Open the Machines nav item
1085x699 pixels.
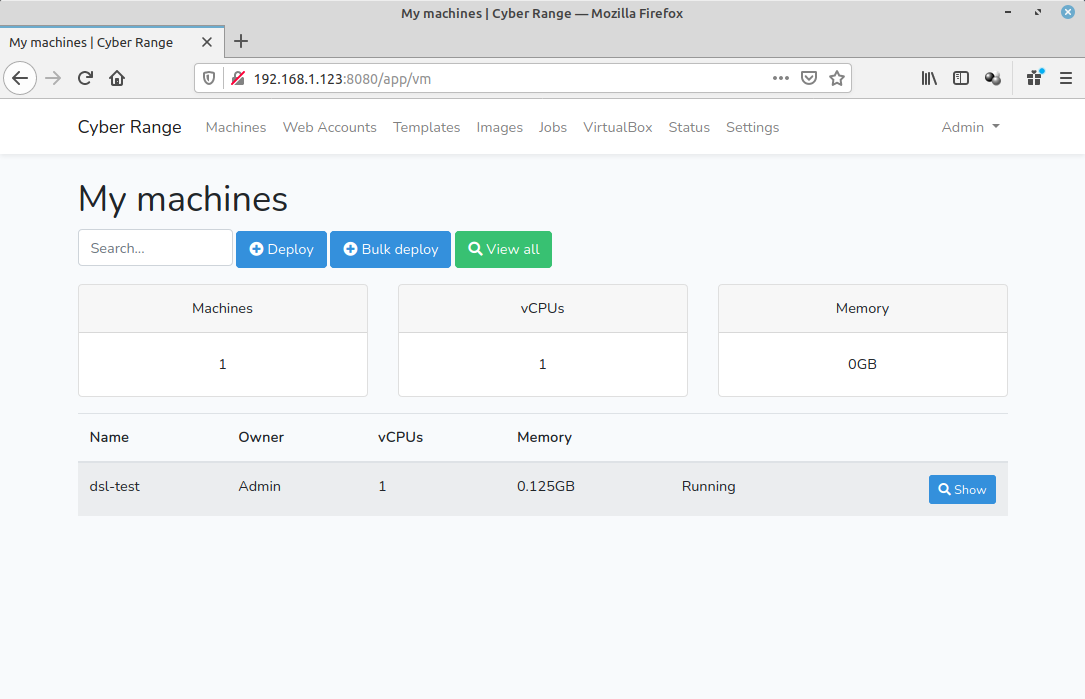click(235, 127)
